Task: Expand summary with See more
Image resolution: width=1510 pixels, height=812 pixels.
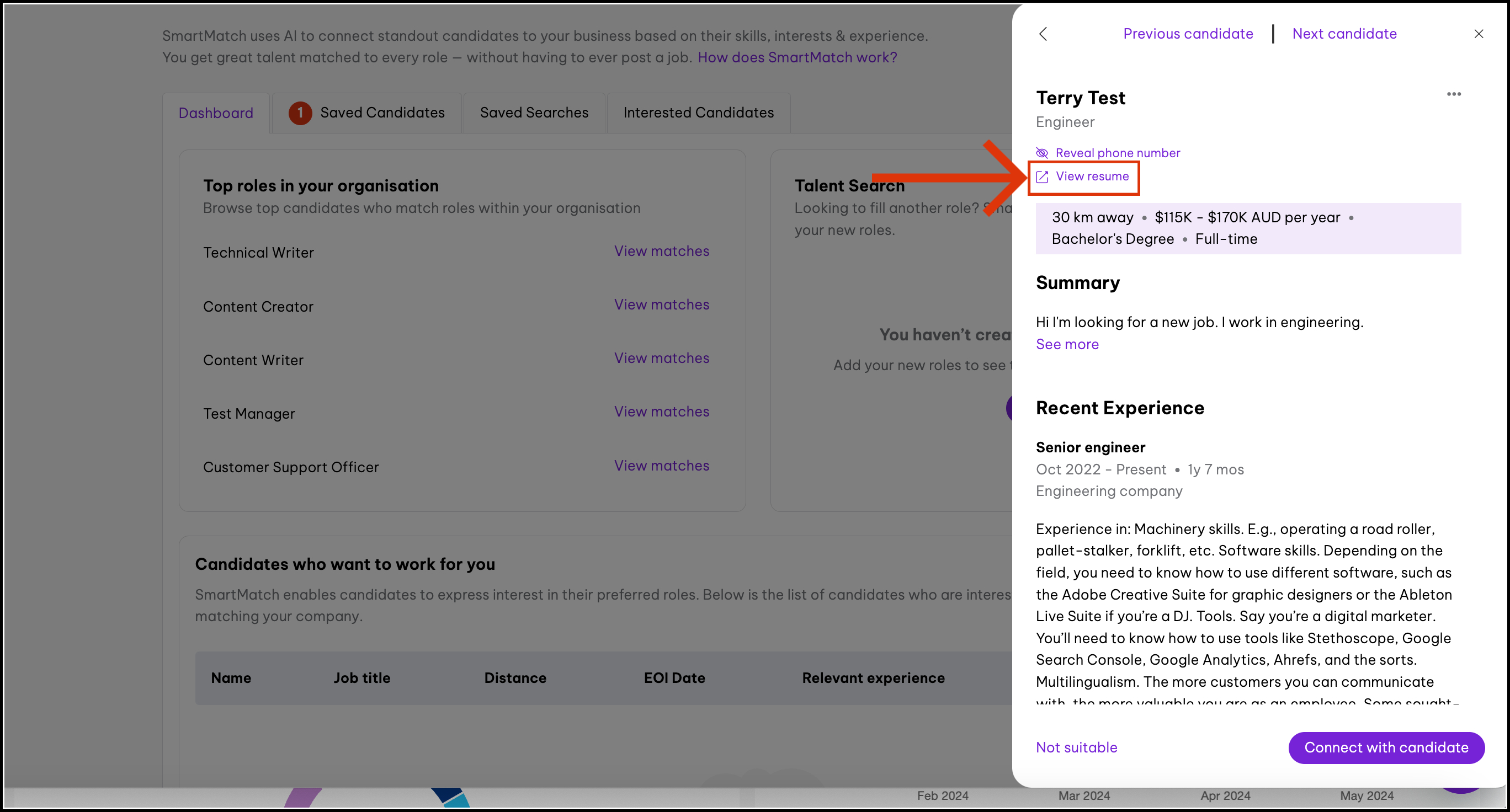Action: (1067, 344)
